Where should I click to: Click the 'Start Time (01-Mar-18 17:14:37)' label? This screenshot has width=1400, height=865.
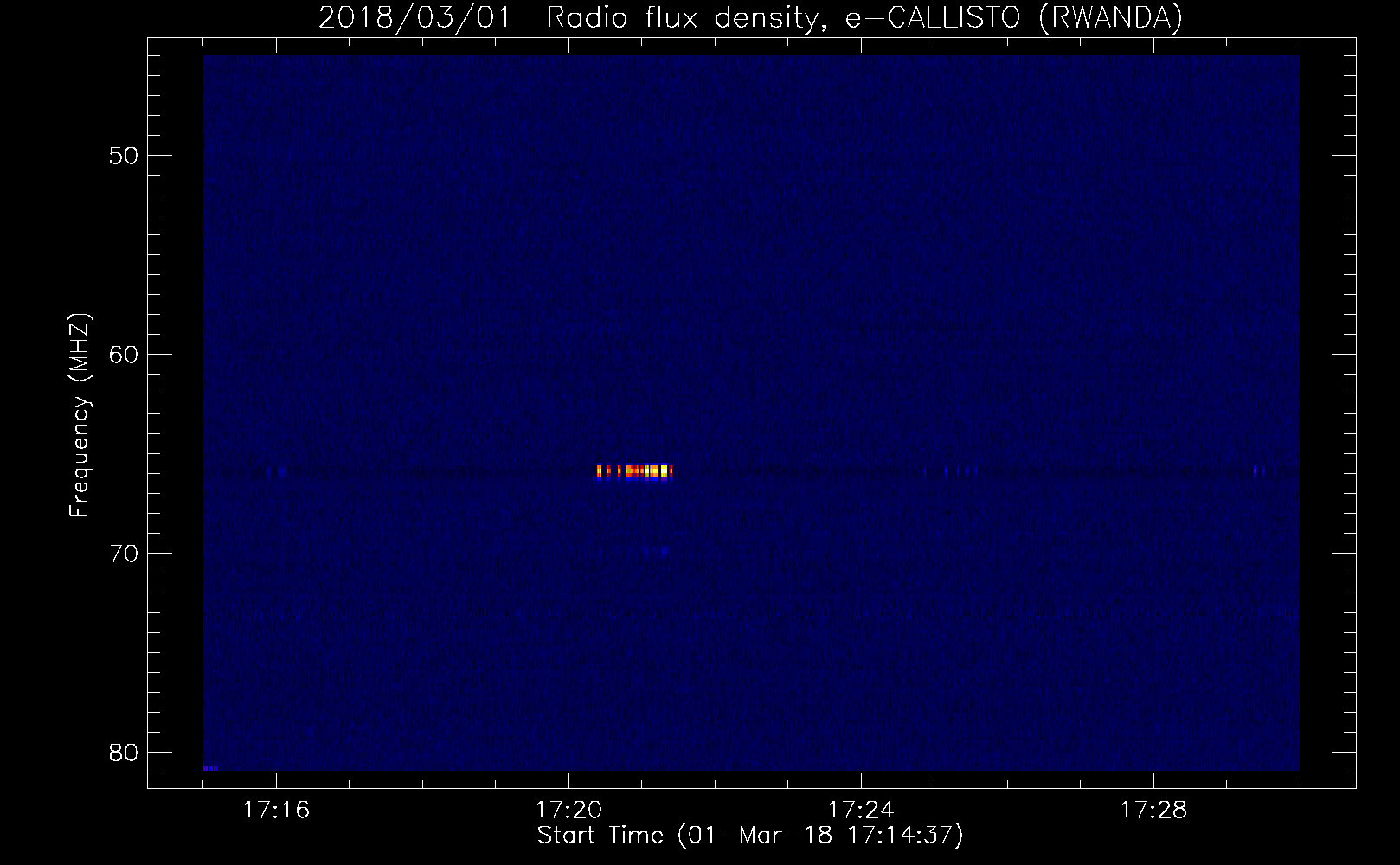(750, 836)
